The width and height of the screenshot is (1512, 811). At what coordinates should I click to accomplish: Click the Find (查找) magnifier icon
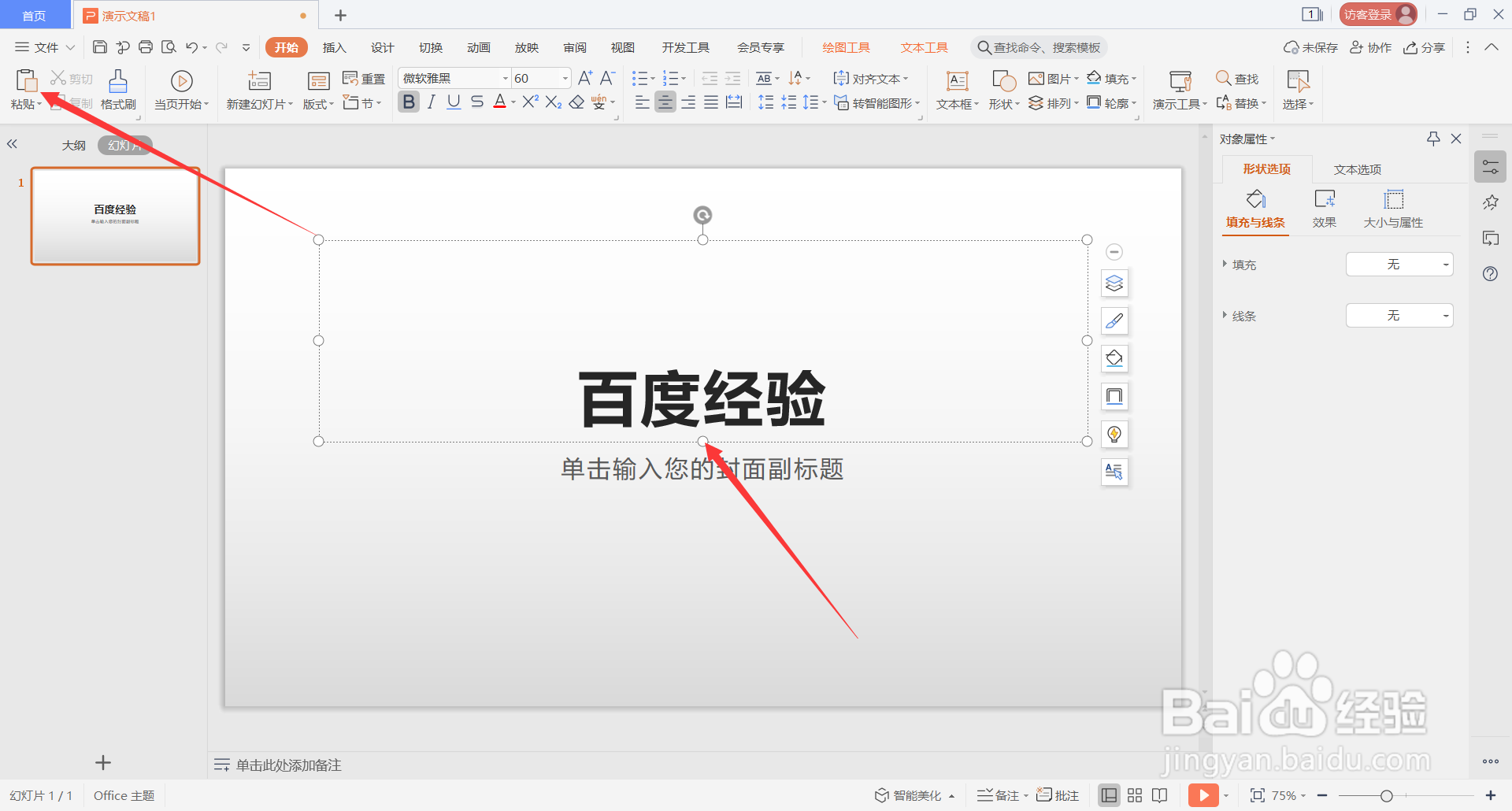click(1223, 78)
